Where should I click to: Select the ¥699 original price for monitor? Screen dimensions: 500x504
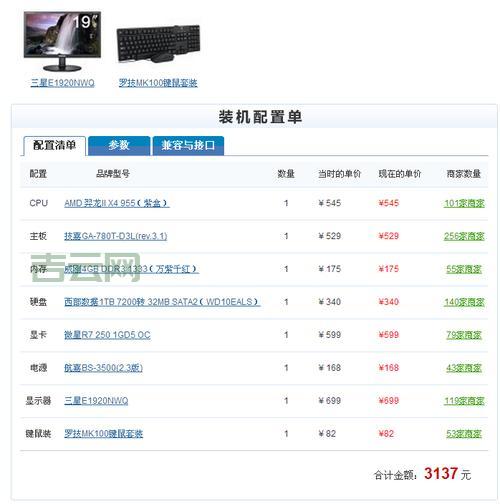coord(330,401)
